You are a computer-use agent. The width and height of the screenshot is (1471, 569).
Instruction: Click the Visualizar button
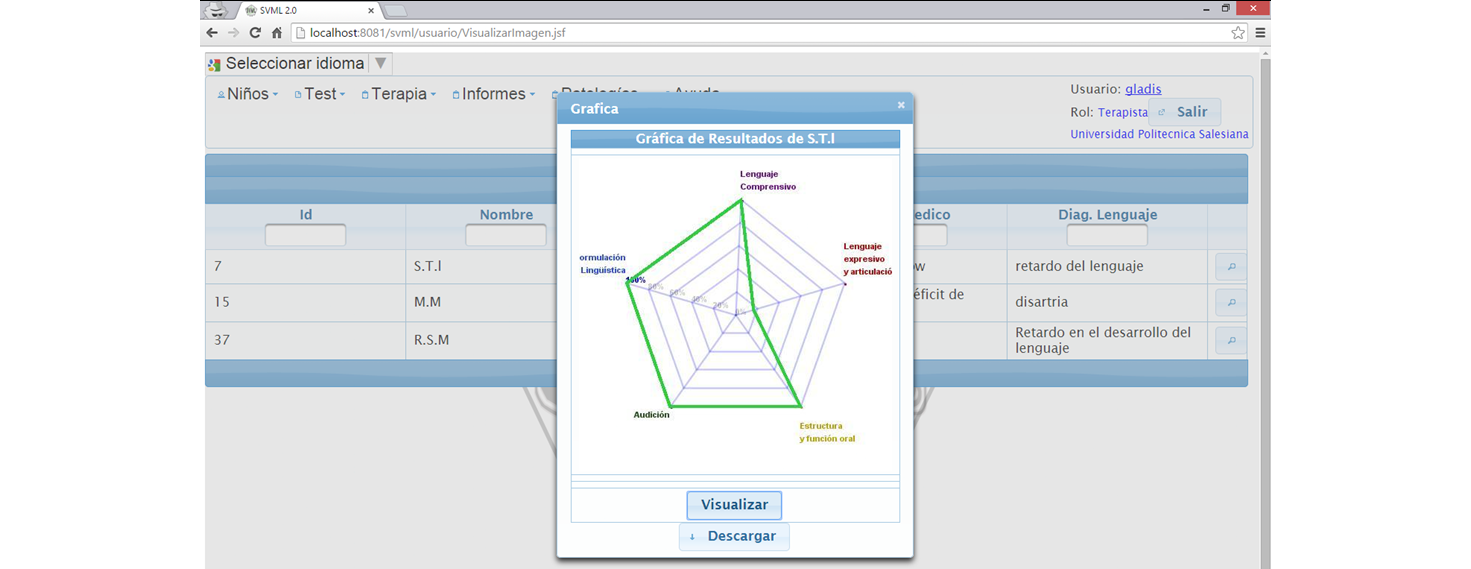click(734, 505)
